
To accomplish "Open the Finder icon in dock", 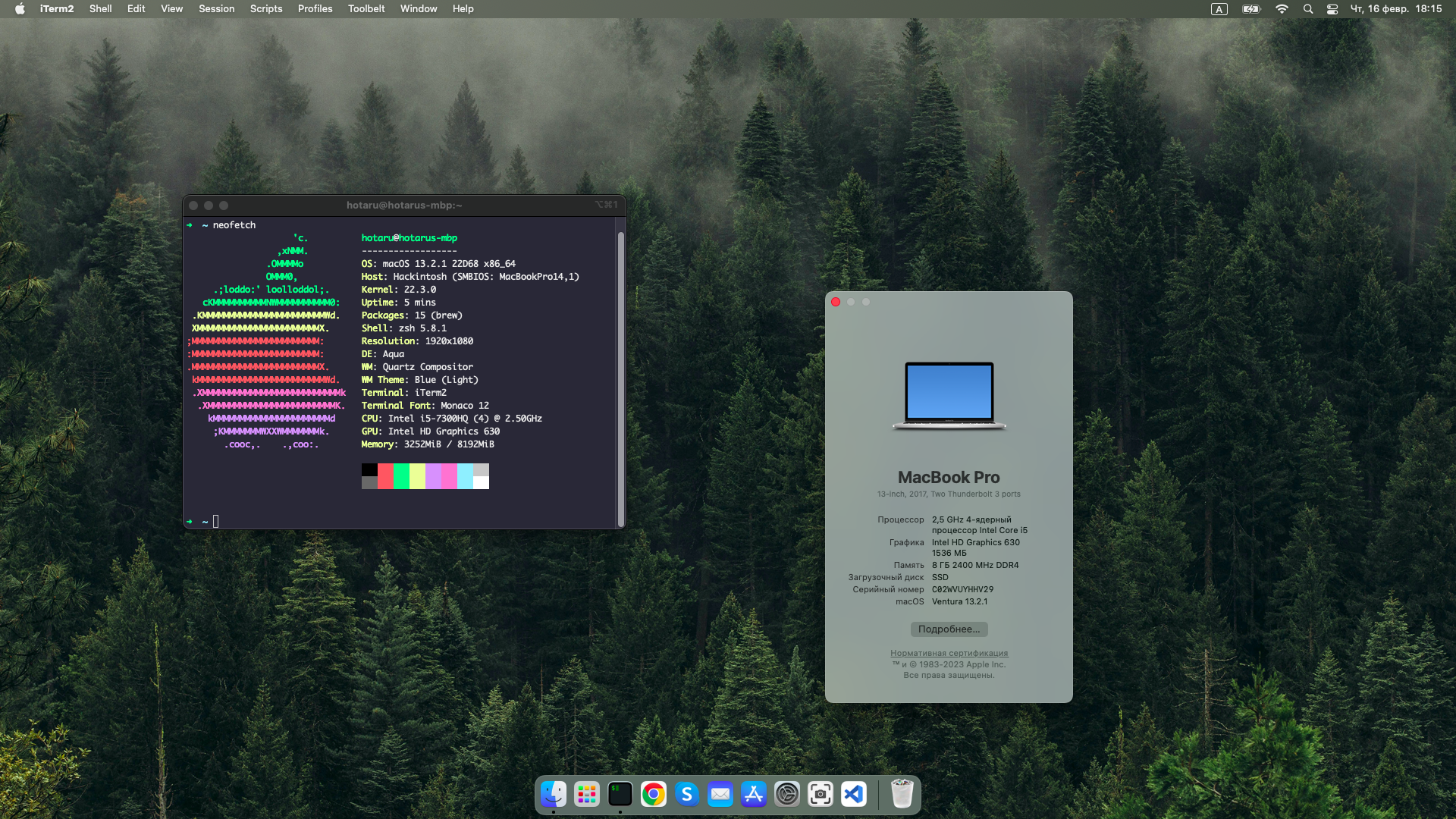I will click(553, 794).
